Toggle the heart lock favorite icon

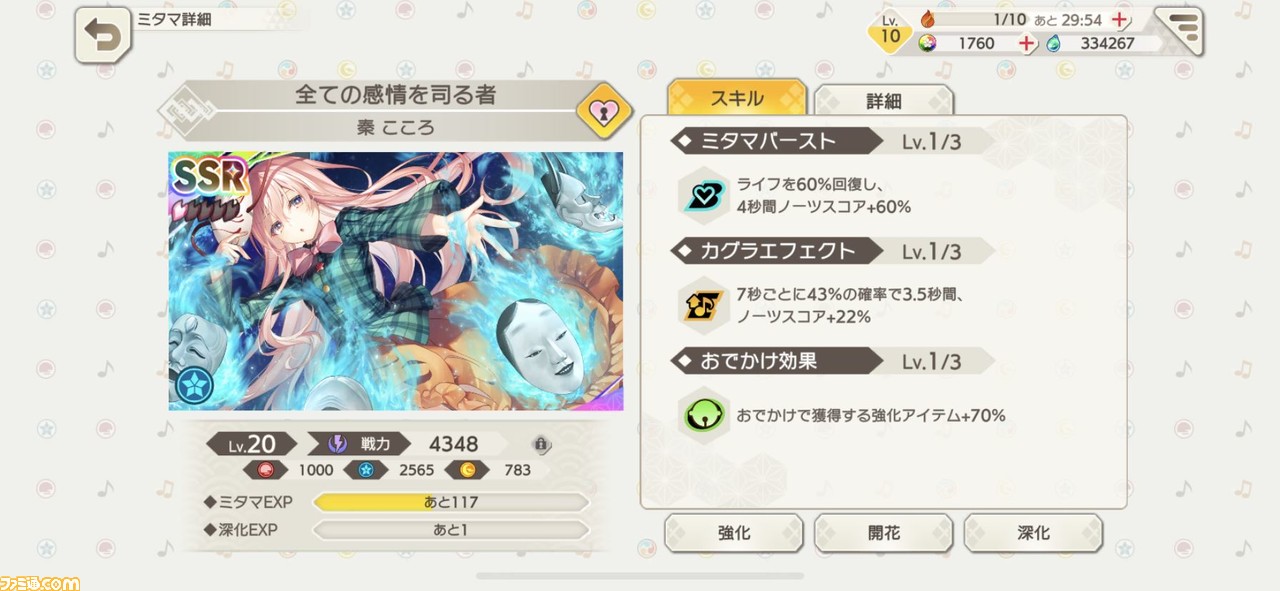pyautogui.click(x=604, y=113)
